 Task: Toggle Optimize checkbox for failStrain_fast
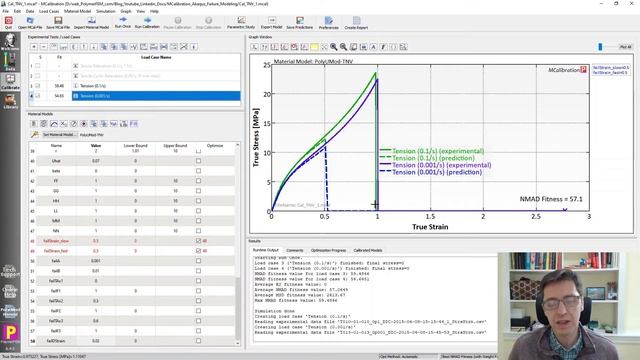pos(198,251)
